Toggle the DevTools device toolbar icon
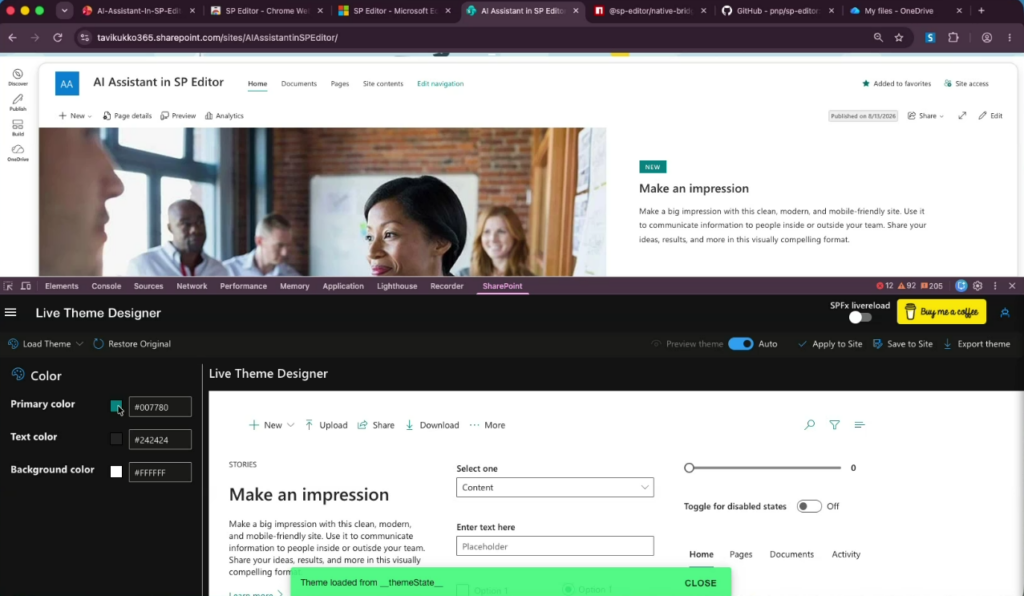This screenshot has width=1024, height=596. [26, 286]
